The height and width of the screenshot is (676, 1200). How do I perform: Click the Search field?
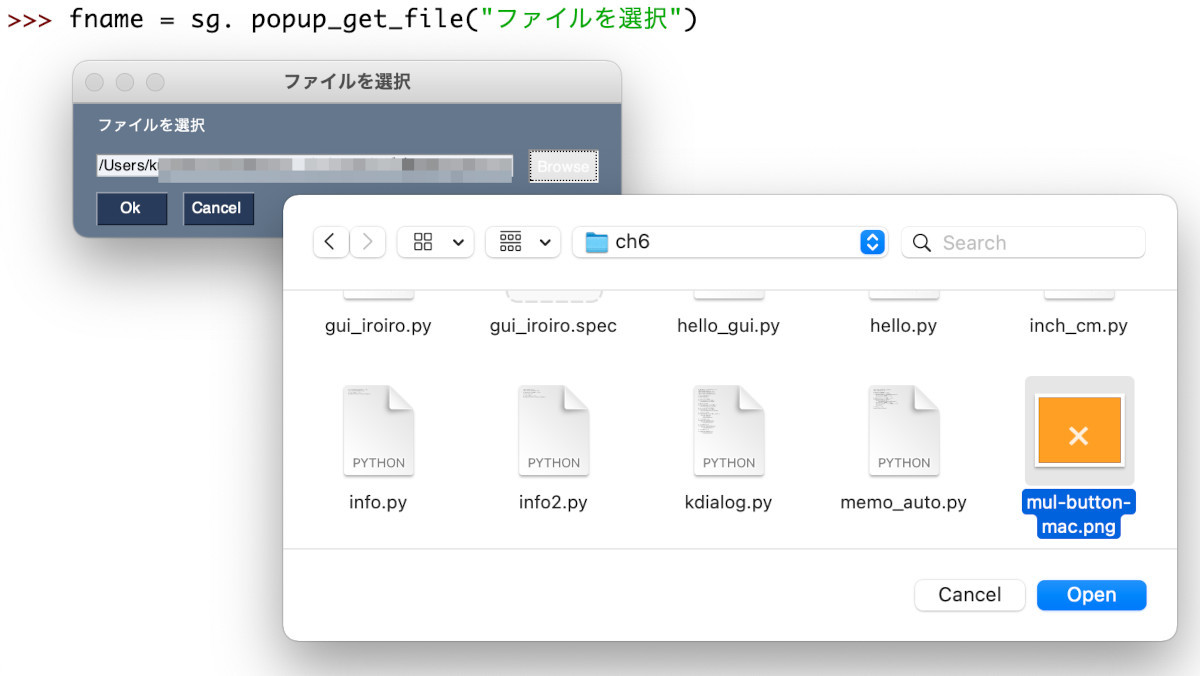[1030, 242]
